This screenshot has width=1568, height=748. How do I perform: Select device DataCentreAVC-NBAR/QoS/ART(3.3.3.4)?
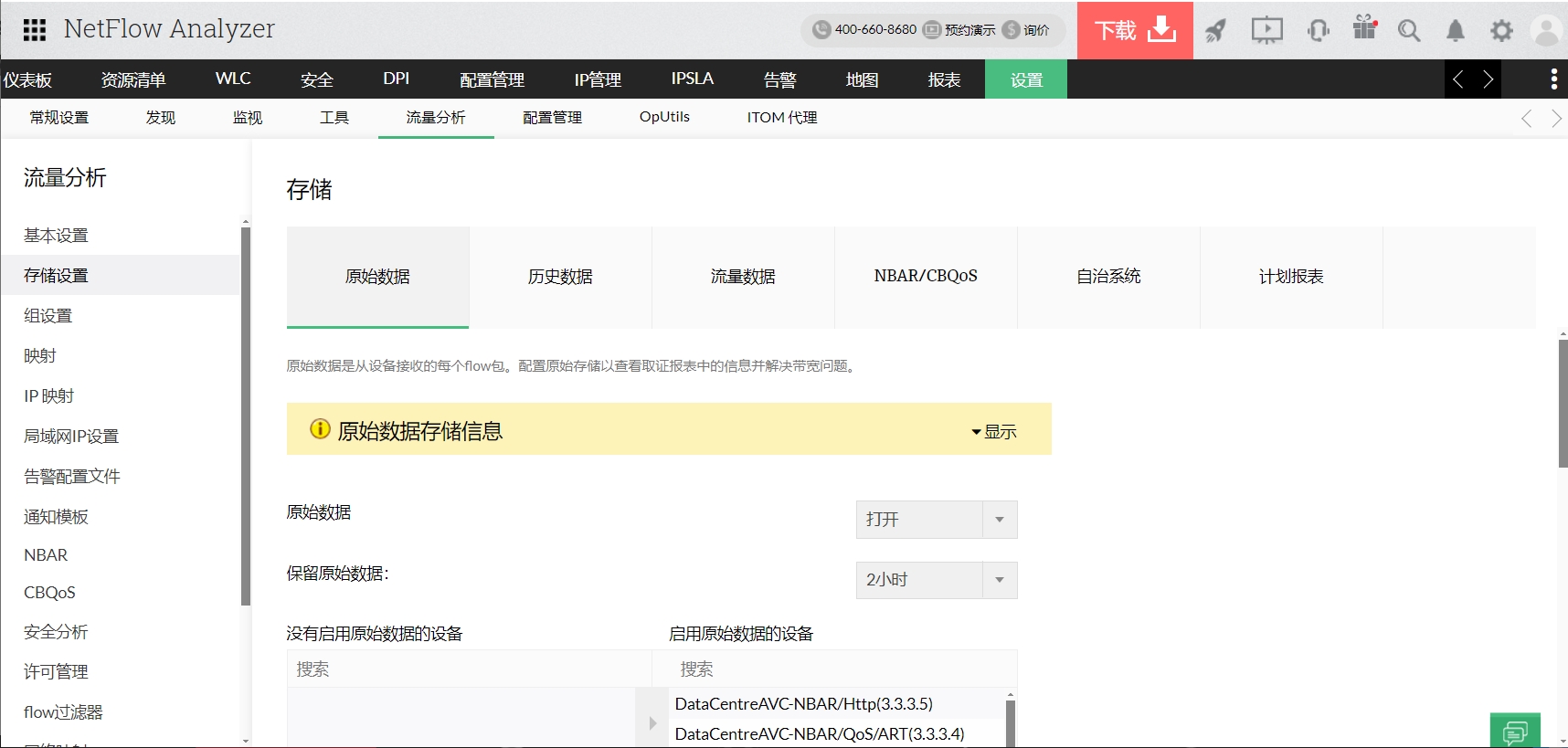[820, 734]
